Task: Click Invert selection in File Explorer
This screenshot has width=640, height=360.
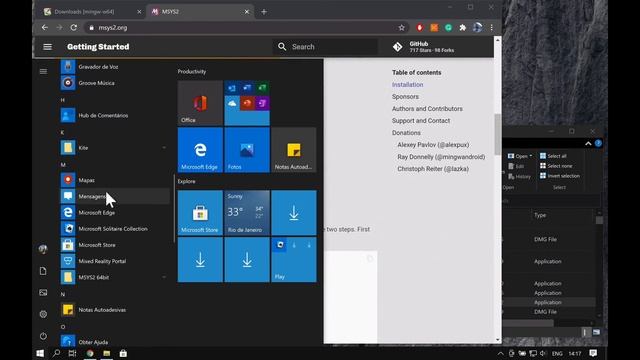Action: 560,176
